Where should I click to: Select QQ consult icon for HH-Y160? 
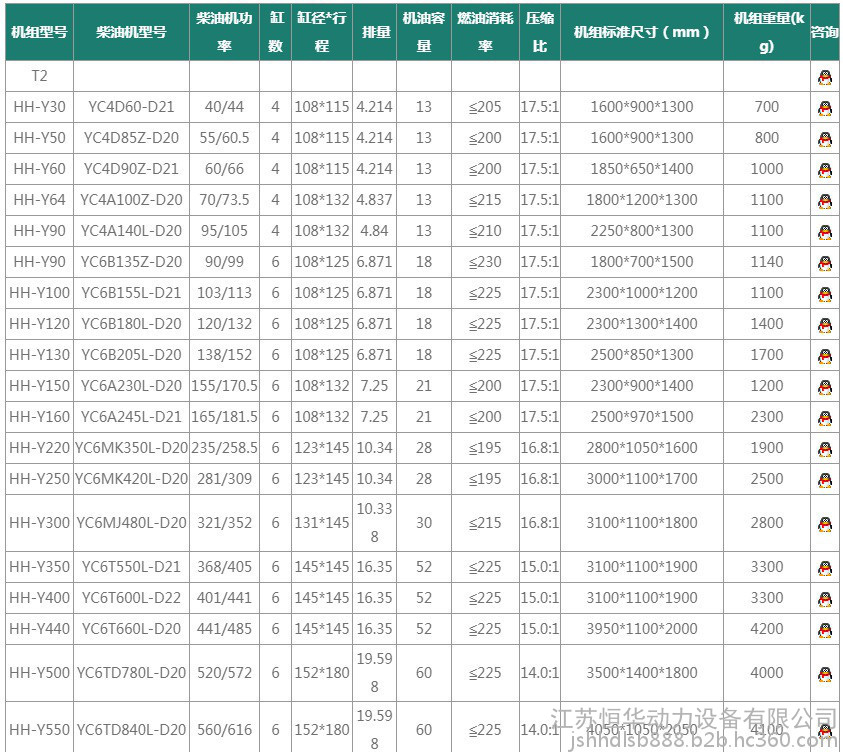coord(825,419)
